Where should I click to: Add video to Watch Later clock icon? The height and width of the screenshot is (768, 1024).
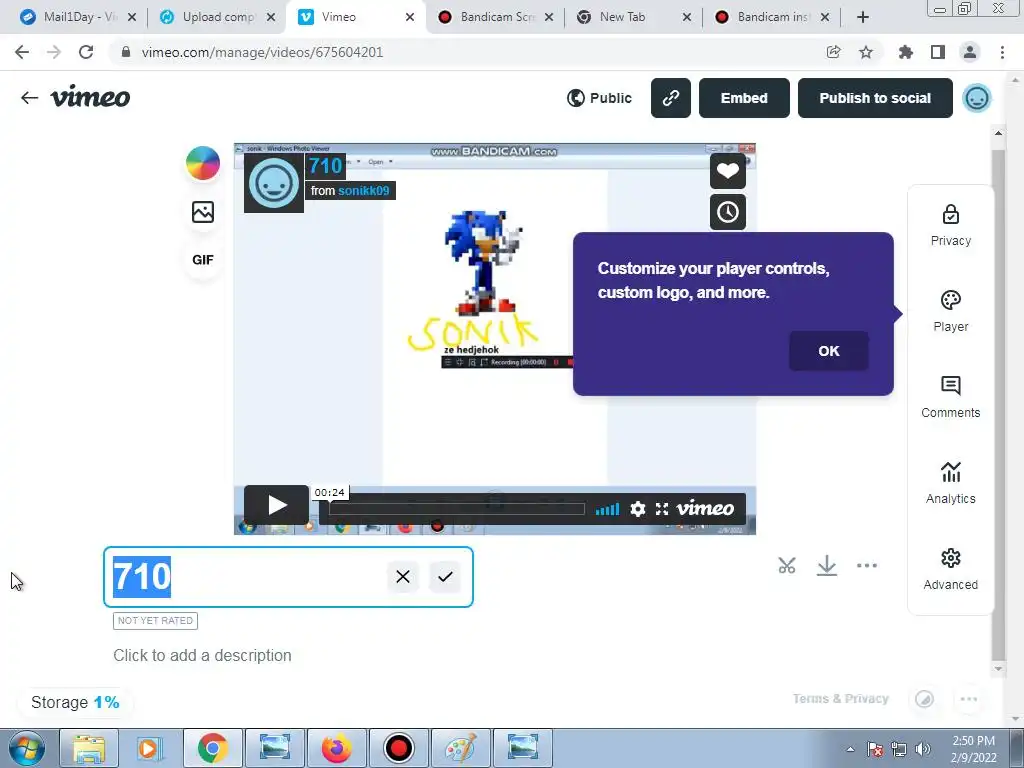(x=728, y=212)
